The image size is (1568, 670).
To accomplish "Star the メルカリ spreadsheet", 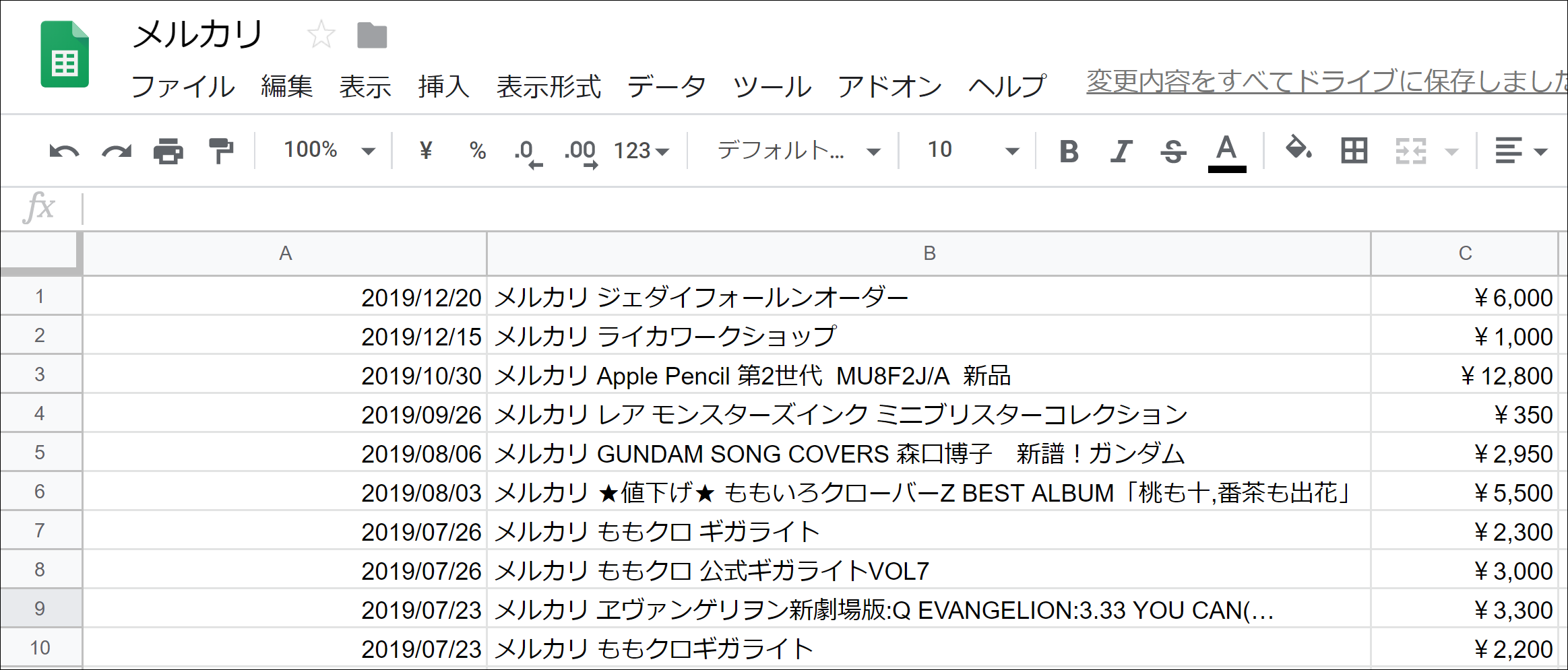I will click(321, 35).
